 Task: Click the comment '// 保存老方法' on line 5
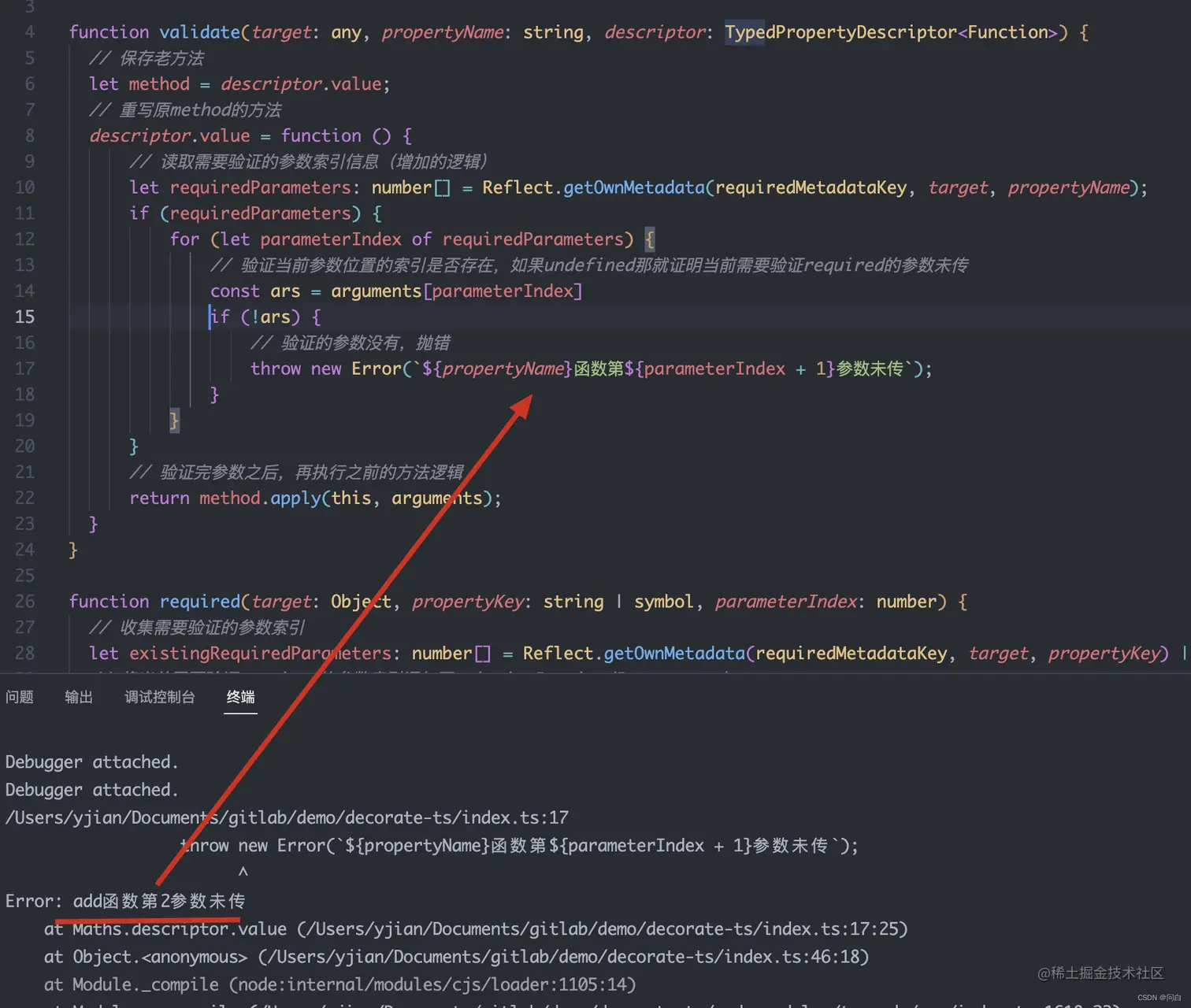tap(147, 58)
